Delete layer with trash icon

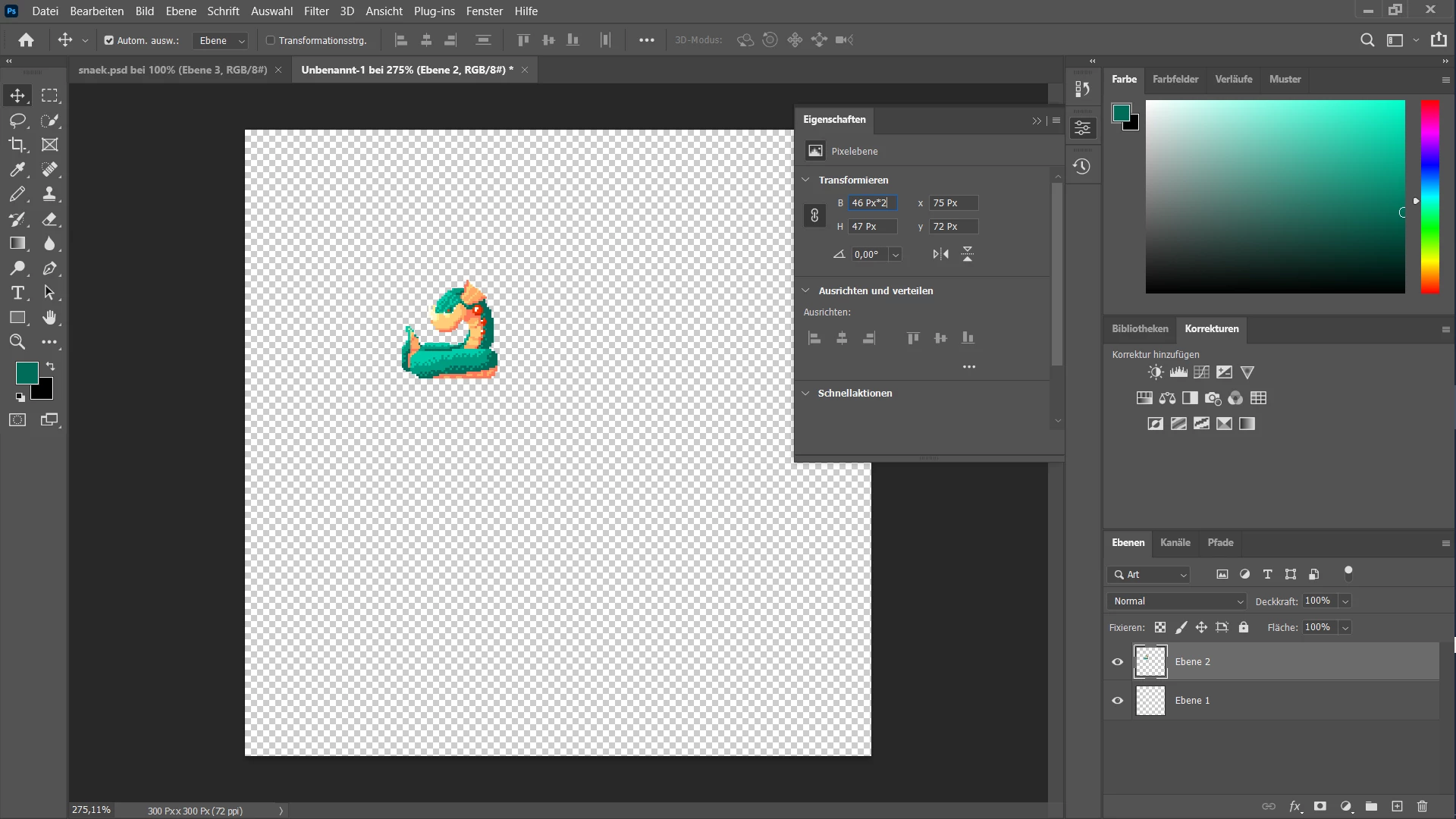1422,806
